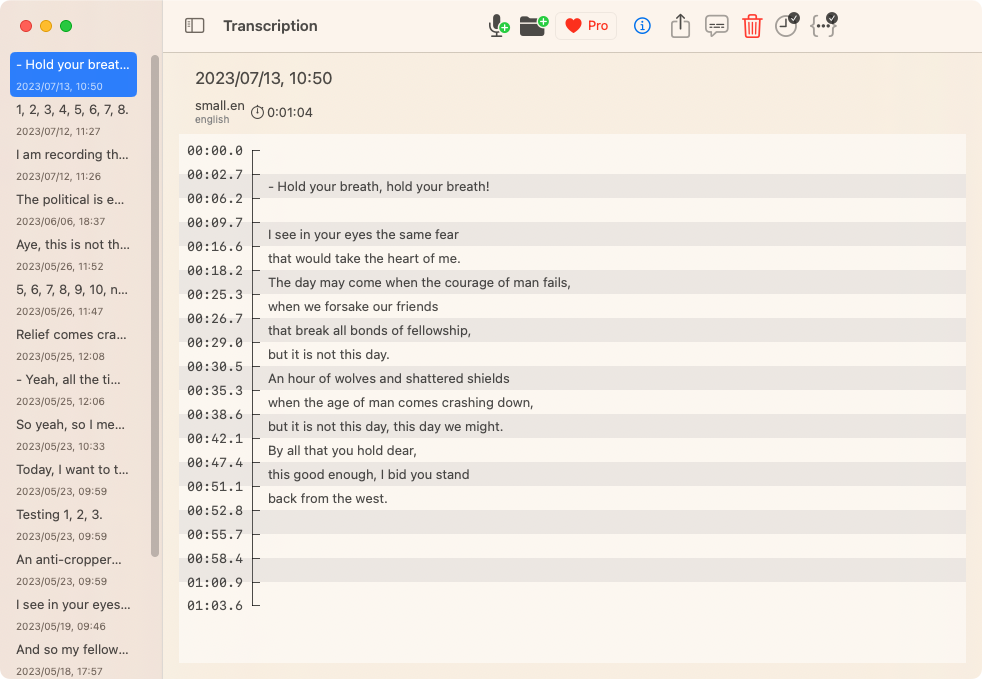Import audio file via folder plus icon
The width and height of the screenshot is (982, 679).
tap(534, 26)
